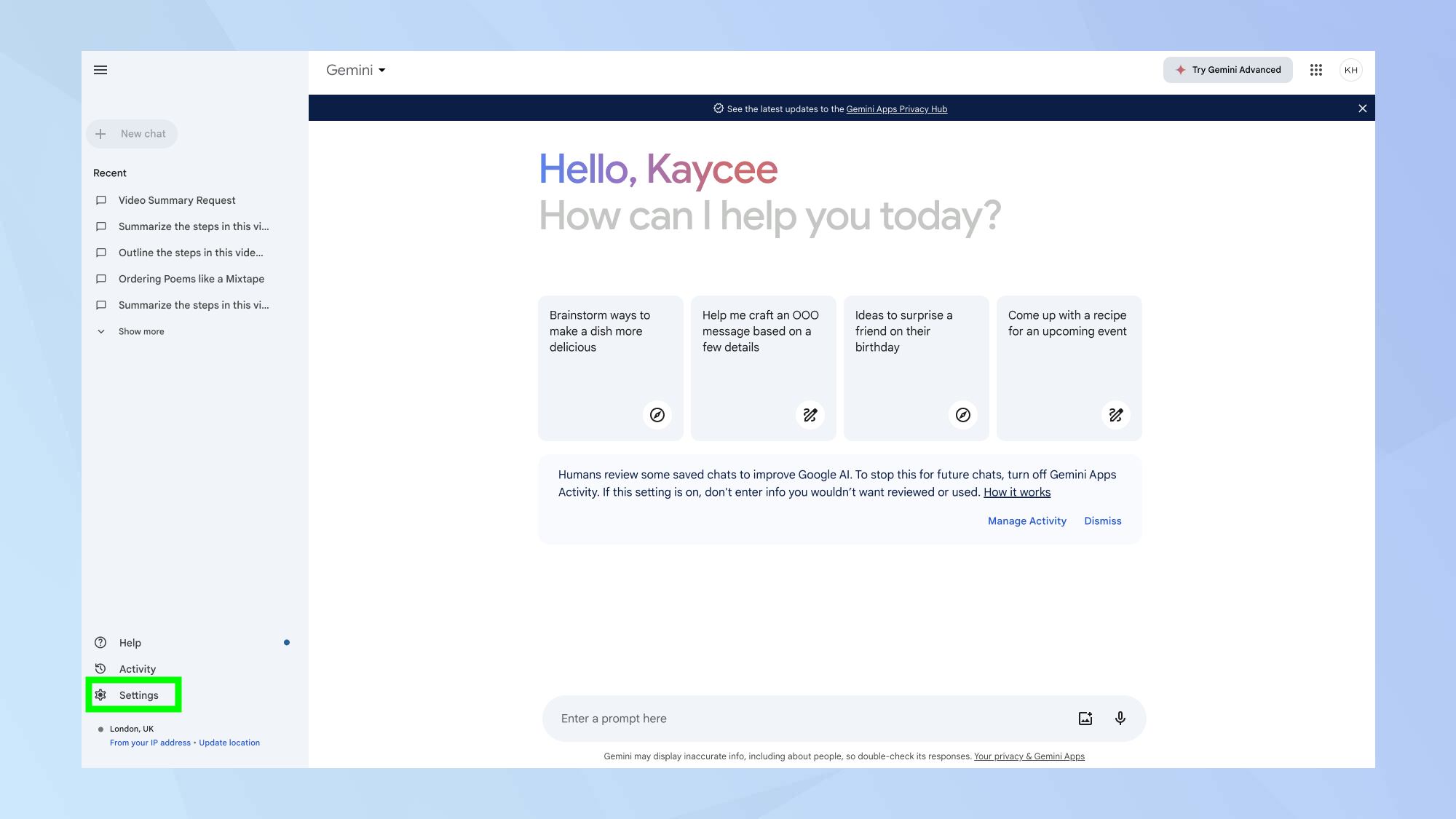The height and width of the screenshot is (819, 1456).
Task: Click the Activity history icon
Action: click(x=100, y=669)
